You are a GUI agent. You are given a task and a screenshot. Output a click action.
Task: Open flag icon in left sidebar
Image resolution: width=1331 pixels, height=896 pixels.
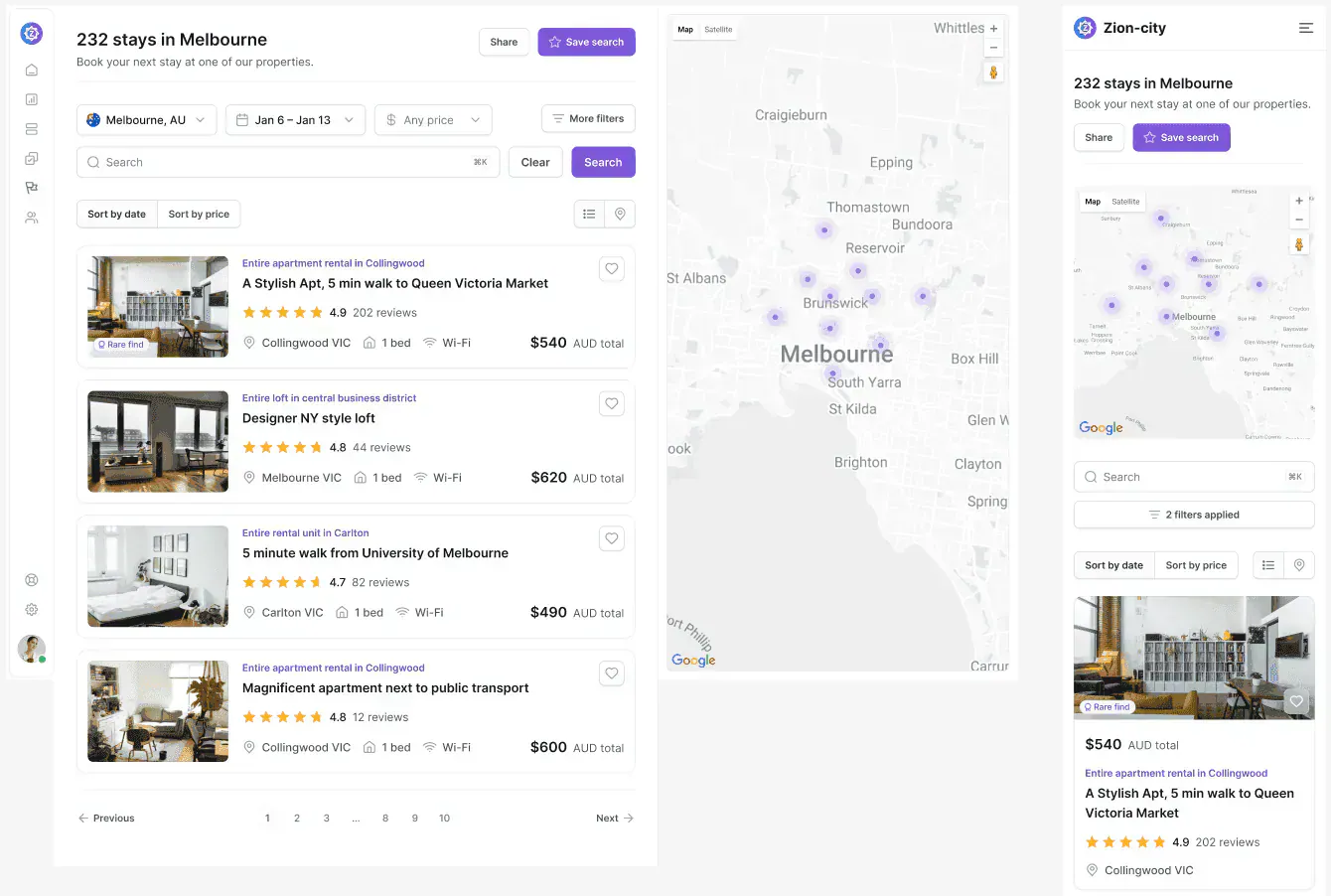tap(32, 188)
